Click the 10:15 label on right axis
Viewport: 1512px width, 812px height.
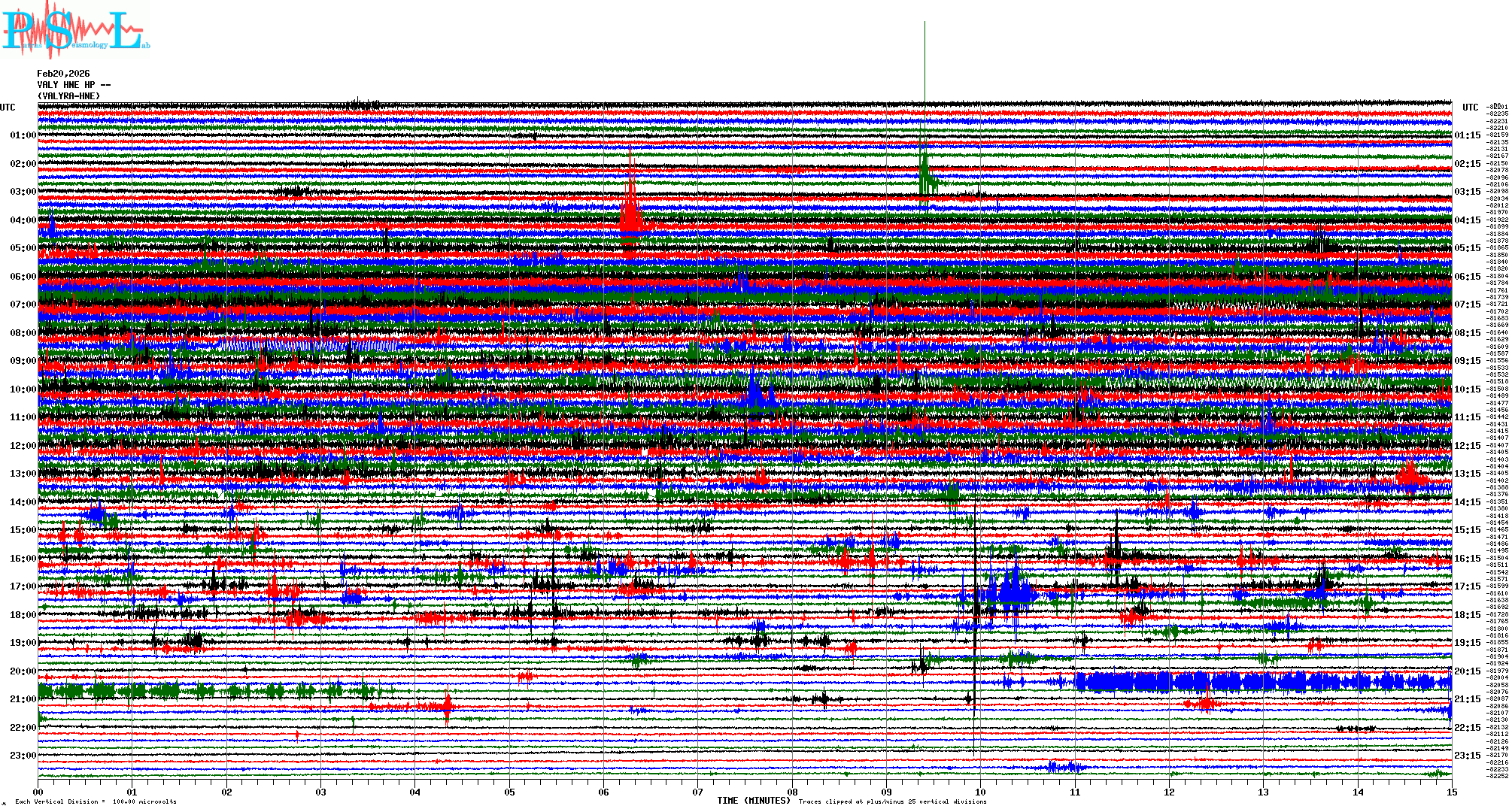(x=1467, y=389)
